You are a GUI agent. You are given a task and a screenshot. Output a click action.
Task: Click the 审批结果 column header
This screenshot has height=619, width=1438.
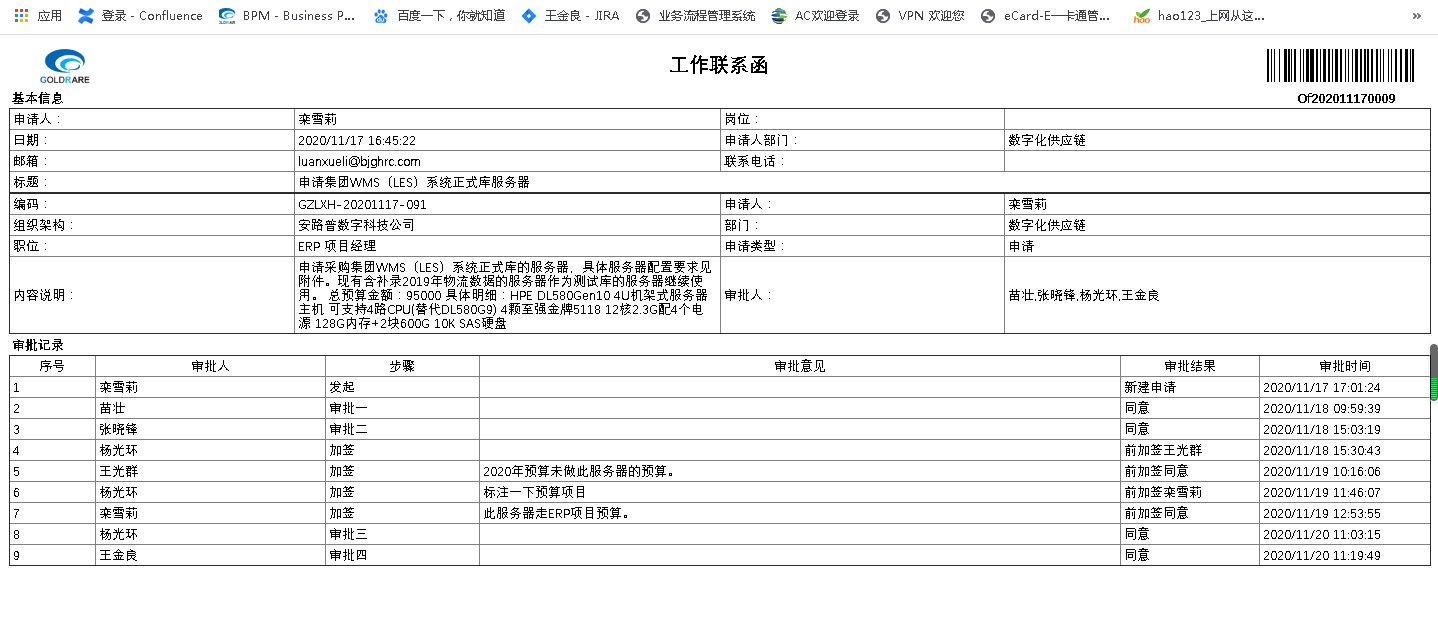pos(1190,366)
